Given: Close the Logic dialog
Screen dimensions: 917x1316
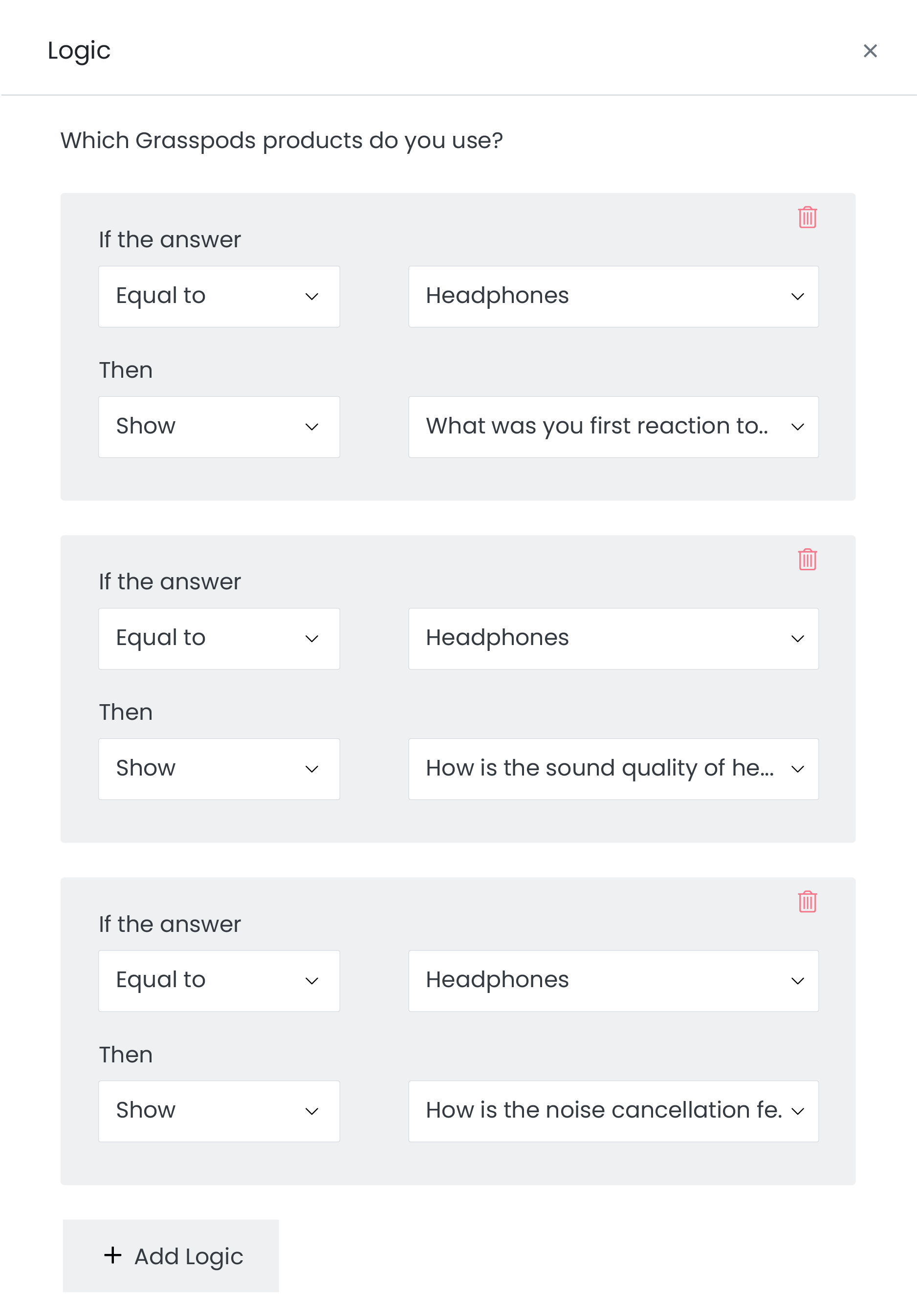Looking at the screenshot, I should (870, 51).
